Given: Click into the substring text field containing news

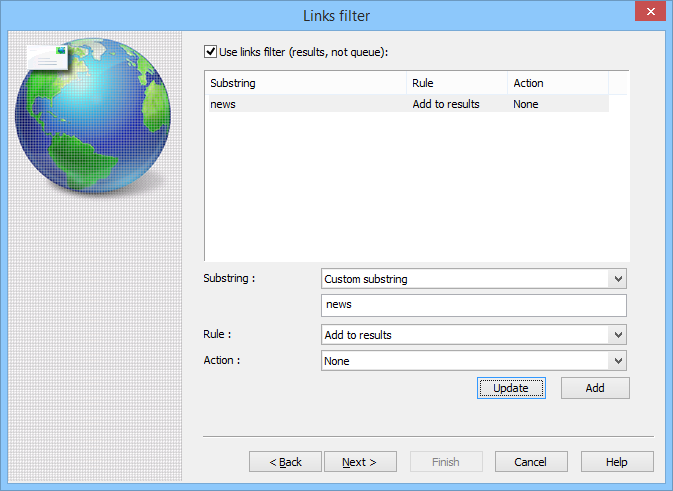Looking at the screenshot, I should click(473, 305).
